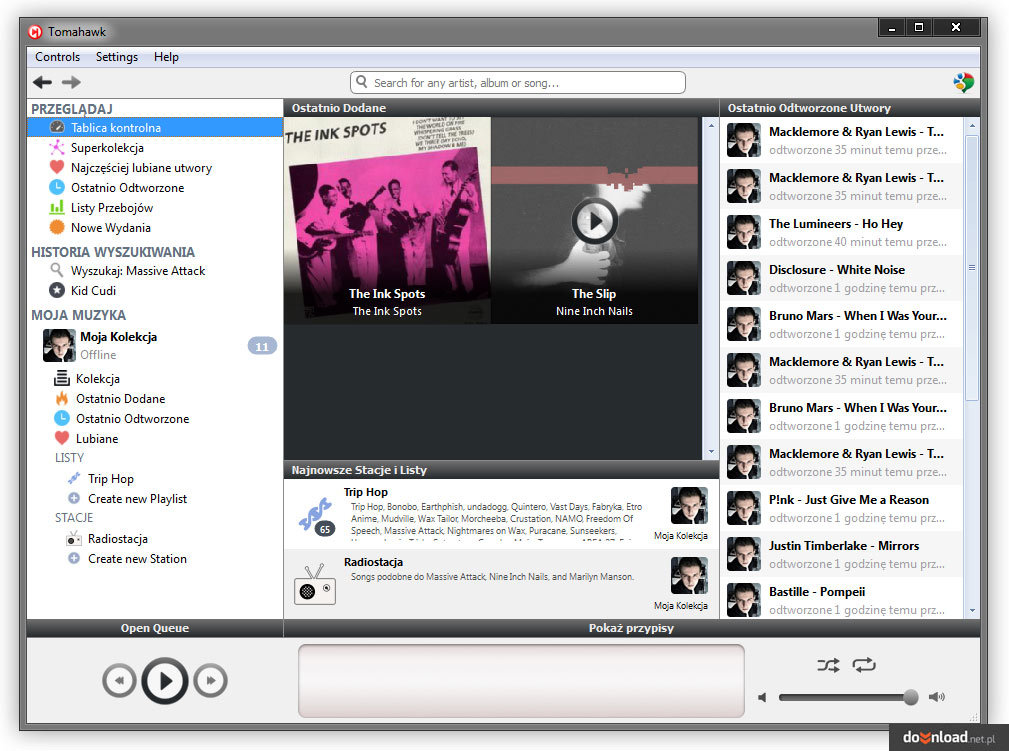Click the Moja Kolekcja avatar beside Radiostacja description
Image resolution: width=1009 pixels, height=751 pixels.
point(689,575)
